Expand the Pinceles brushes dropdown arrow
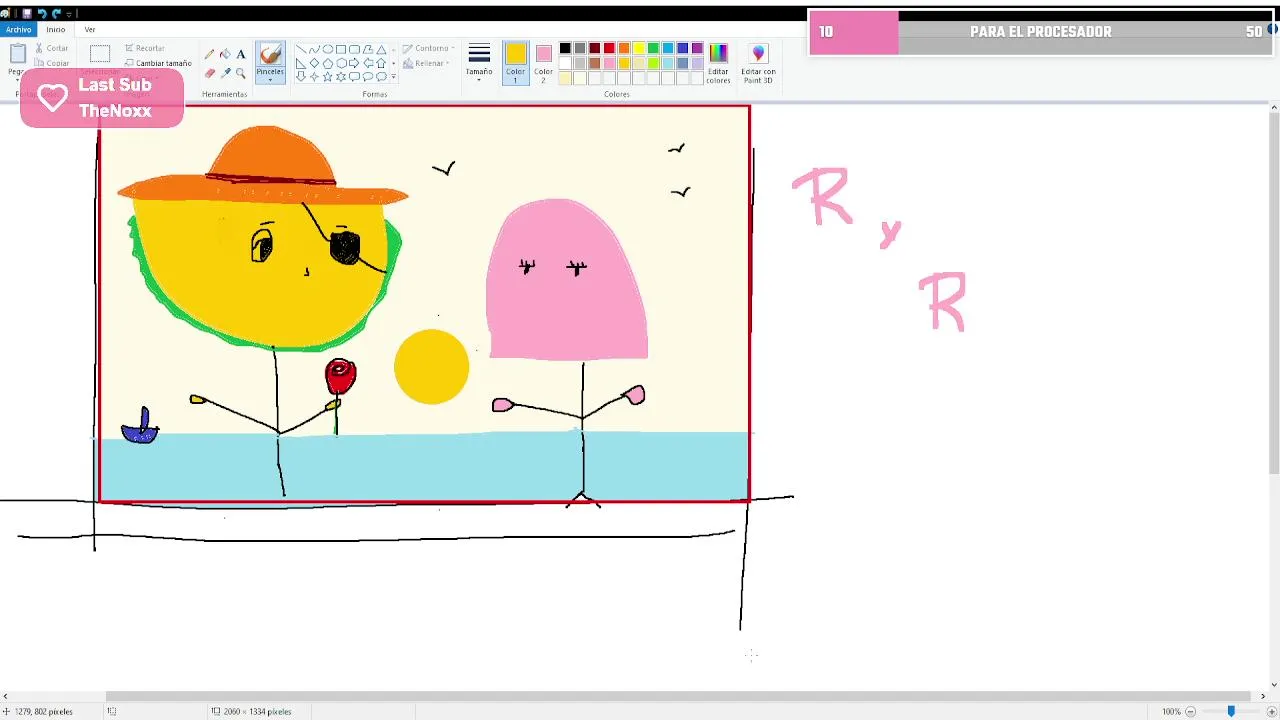Screen dimensions: 1280x720 (270, 79)
